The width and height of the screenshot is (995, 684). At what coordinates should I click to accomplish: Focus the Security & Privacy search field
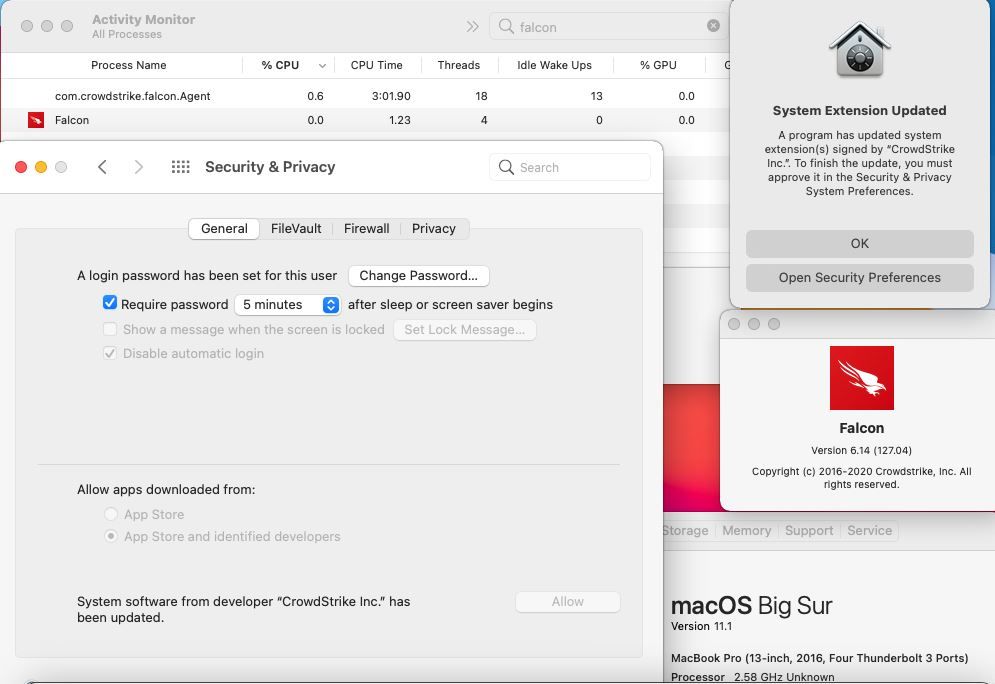pyautogui.click(x=570, y=167)
